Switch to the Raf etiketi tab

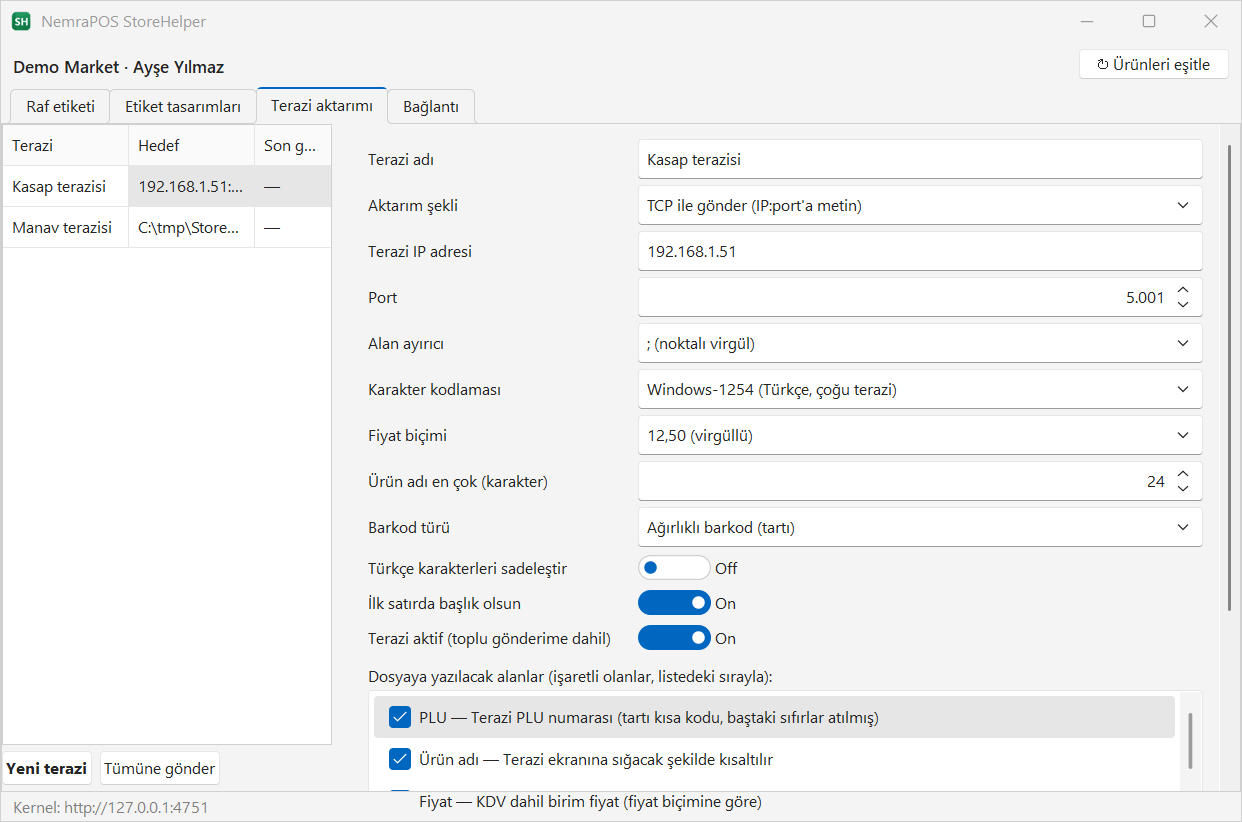coord(60,107)
